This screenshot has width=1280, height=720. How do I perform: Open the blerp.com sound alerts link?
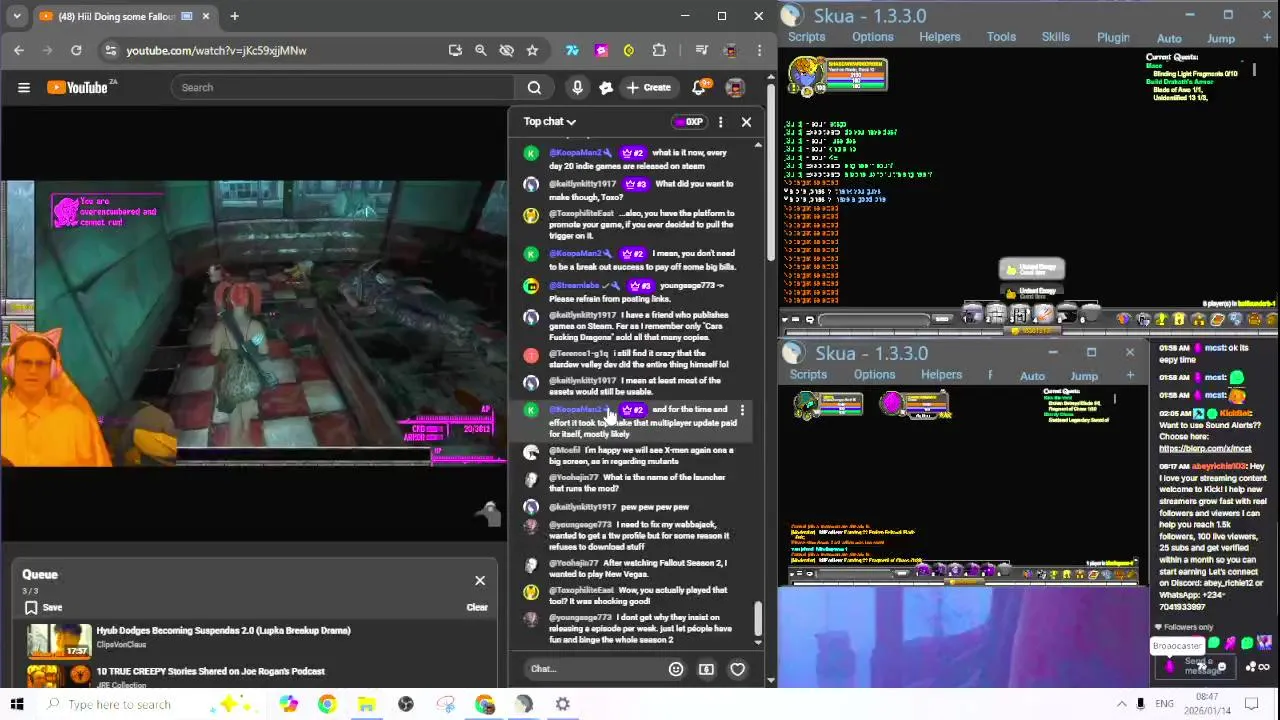pyautogui.click(x=1205, y=448)
